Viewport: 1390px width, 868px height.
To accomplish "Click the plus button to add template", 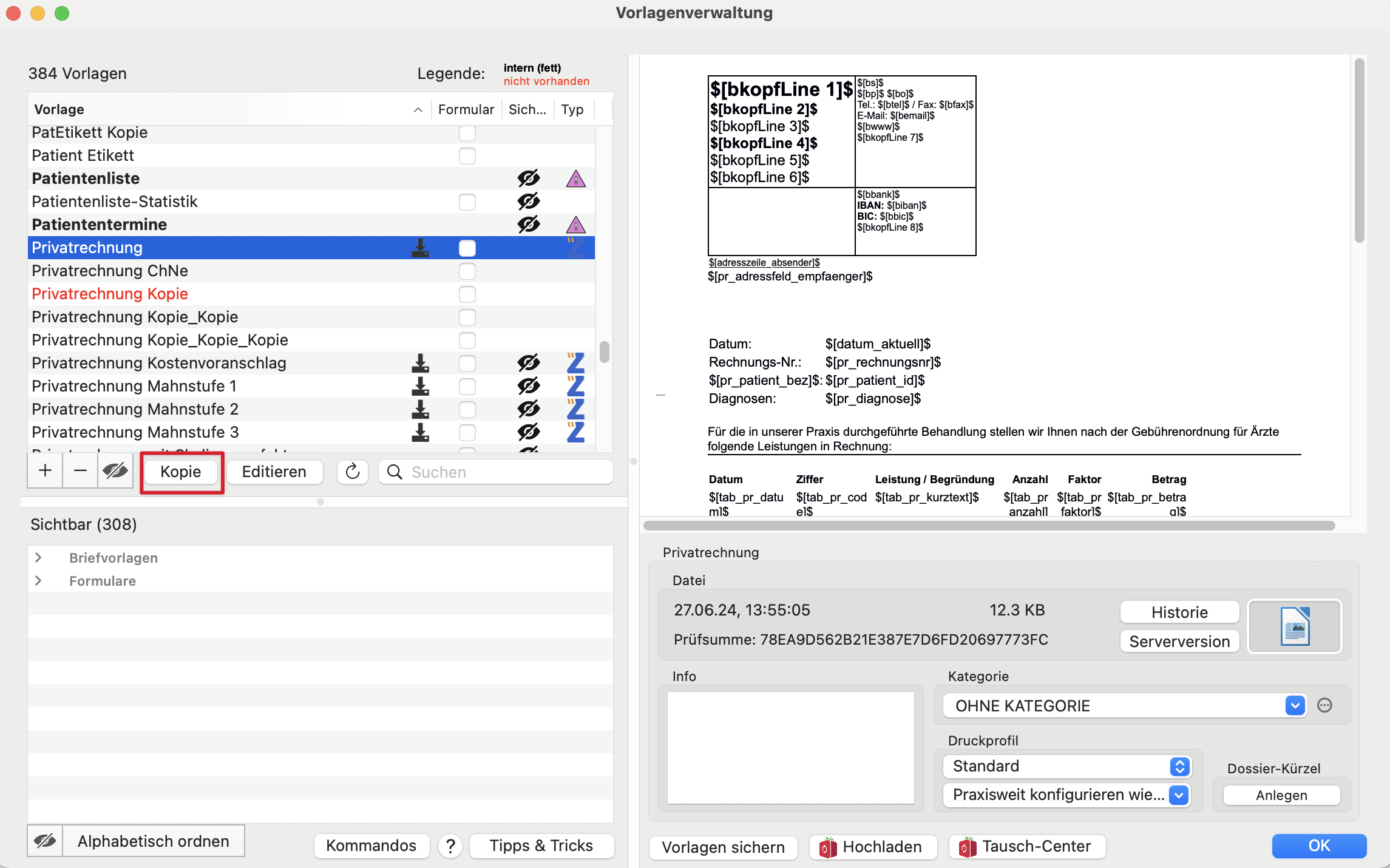I will point(45,471).
